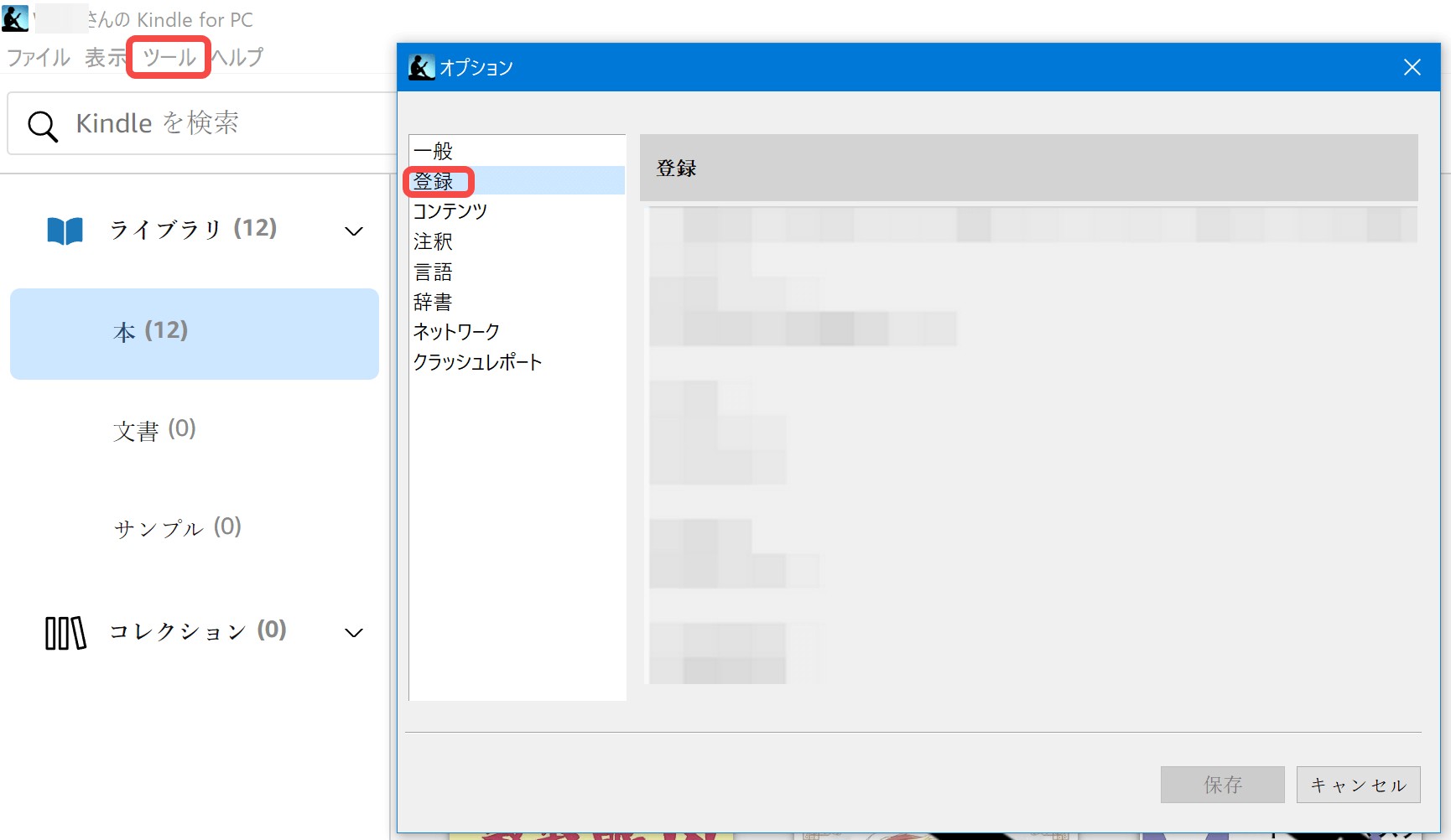Viewport: 1451px width, 840px height.
Task: Select クラッシュレポート in options list
Action: click(517, 362)
